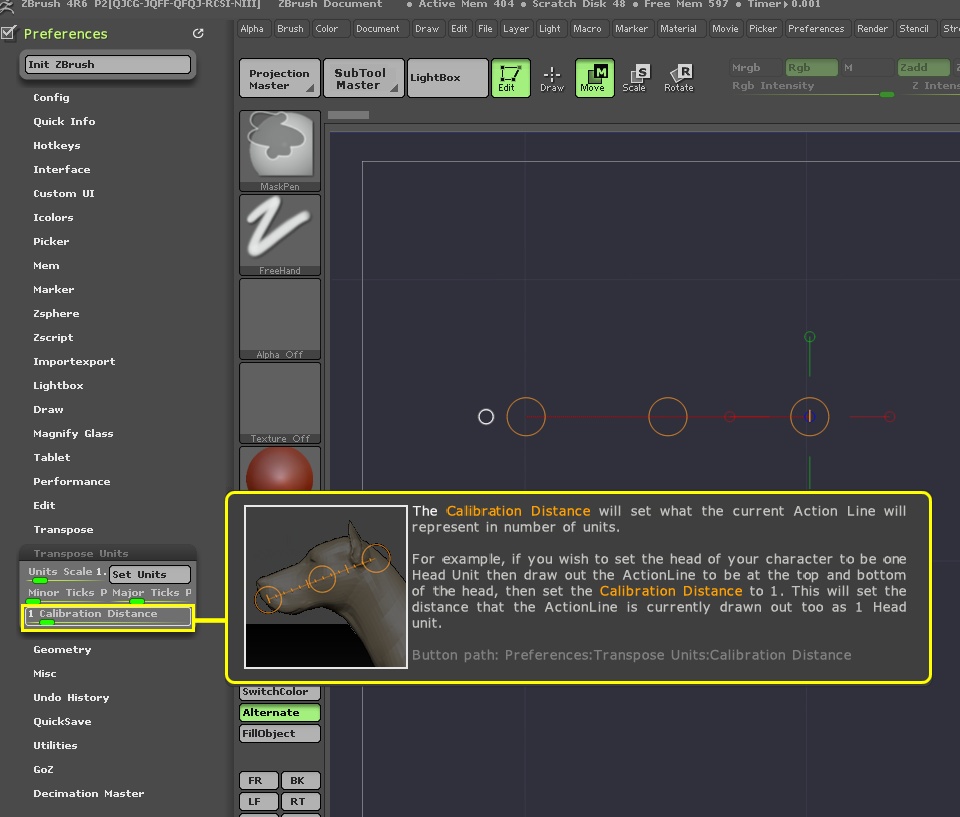Click the Init ZBrush button
960x817 pixels.
coord(108,64)
